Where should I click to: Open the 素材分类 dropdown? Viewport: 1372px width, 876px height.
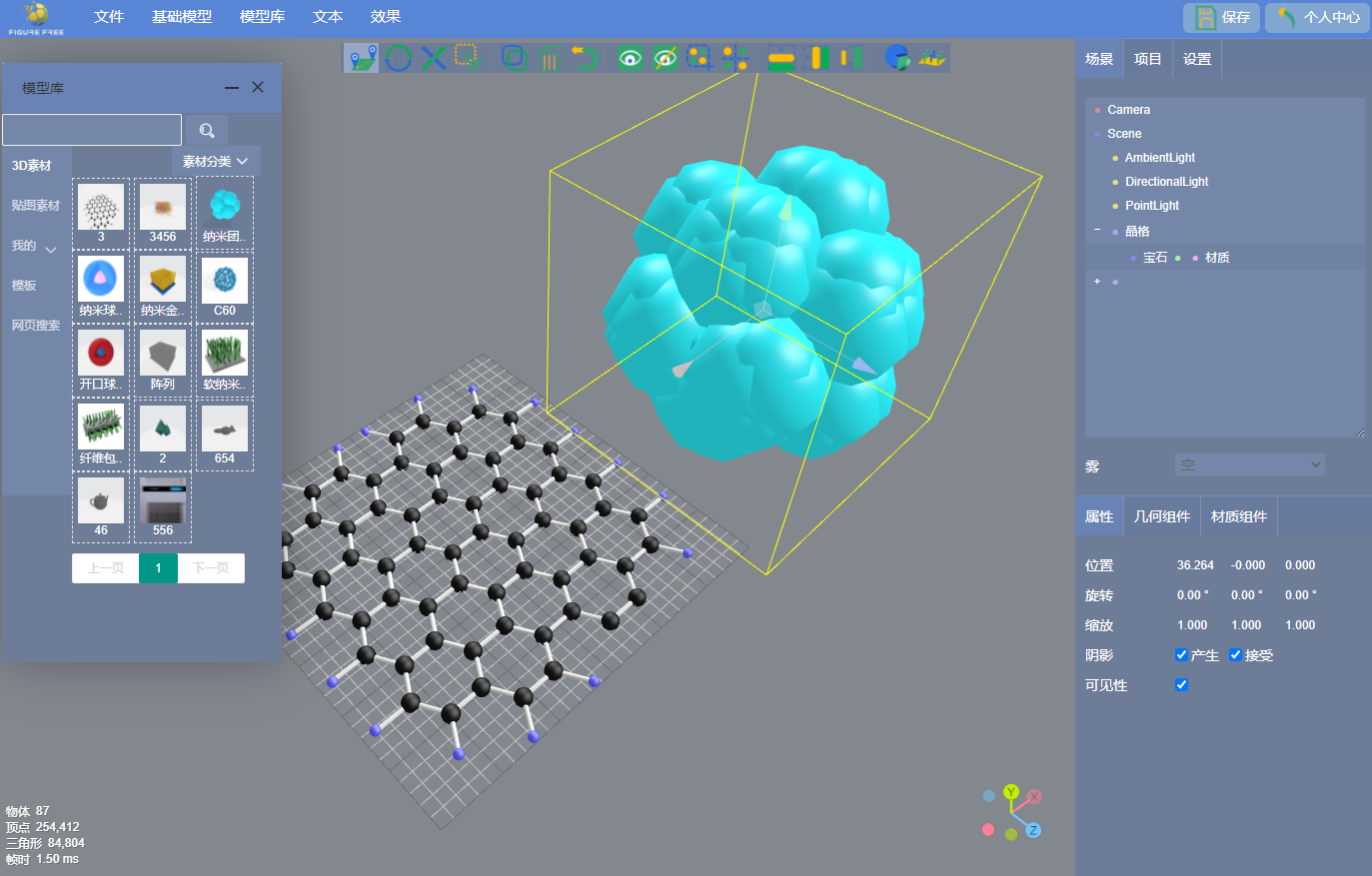tap(216, 161)
